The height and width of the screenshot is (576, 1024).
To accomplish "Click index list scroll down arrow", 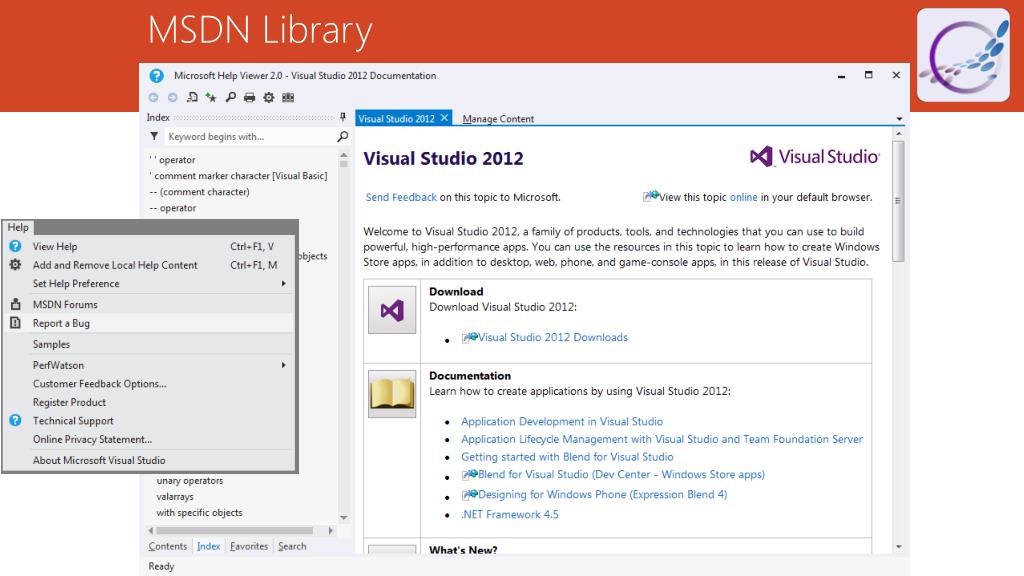I will [344, 517].
